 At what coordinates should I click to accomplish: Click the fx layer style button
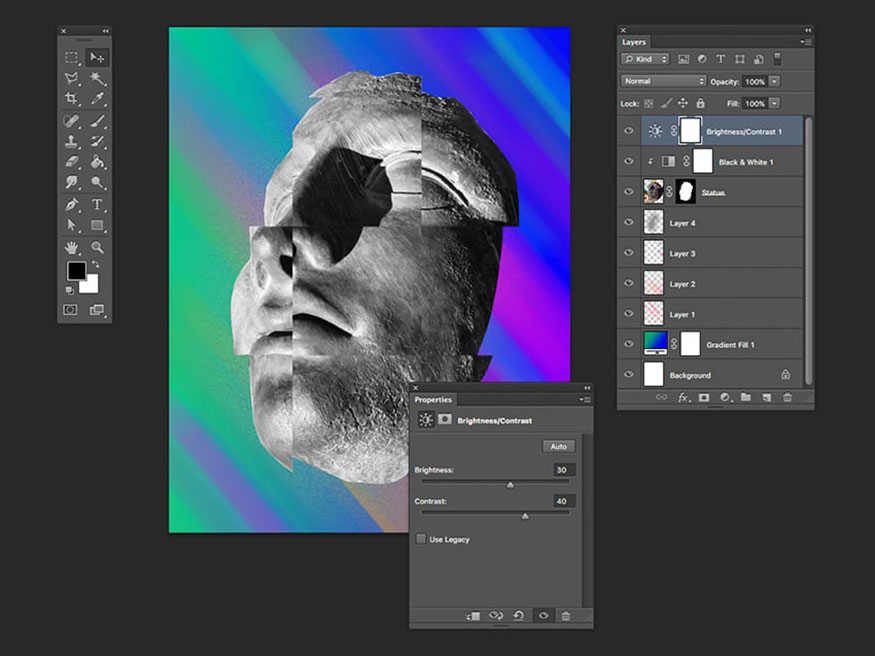(x=682, y=398)
